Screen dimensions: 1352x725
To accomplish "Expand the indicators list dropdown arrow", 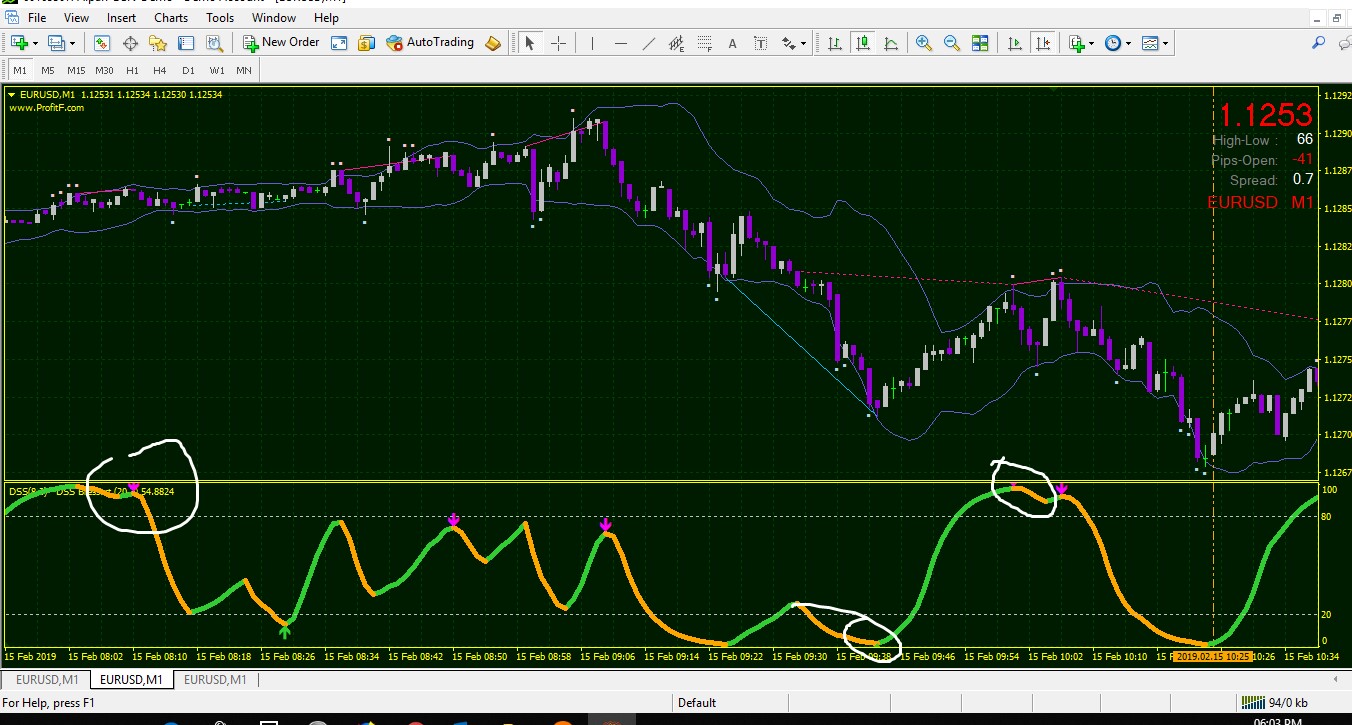I will click(1091, 44).
